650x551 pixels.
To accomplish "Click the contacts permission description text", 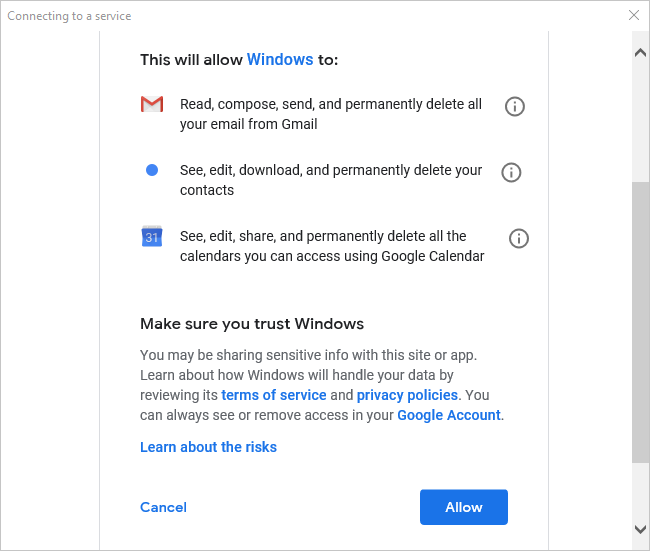I will [330, 180].
